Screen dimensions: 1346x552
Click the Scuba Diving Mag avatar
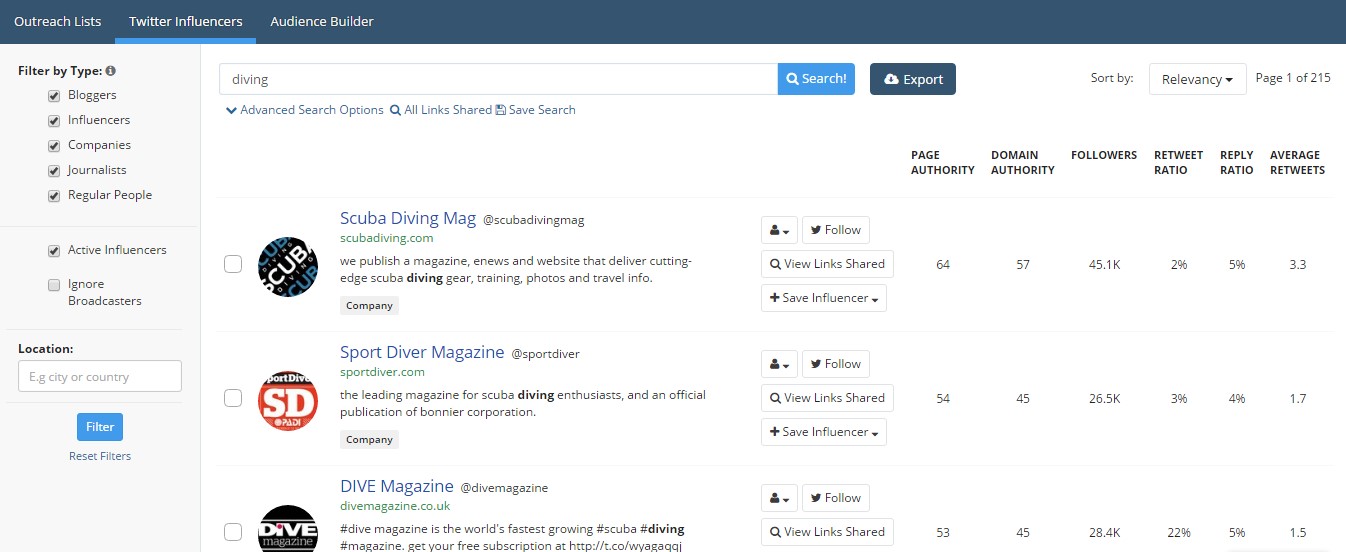click(287, 267)
